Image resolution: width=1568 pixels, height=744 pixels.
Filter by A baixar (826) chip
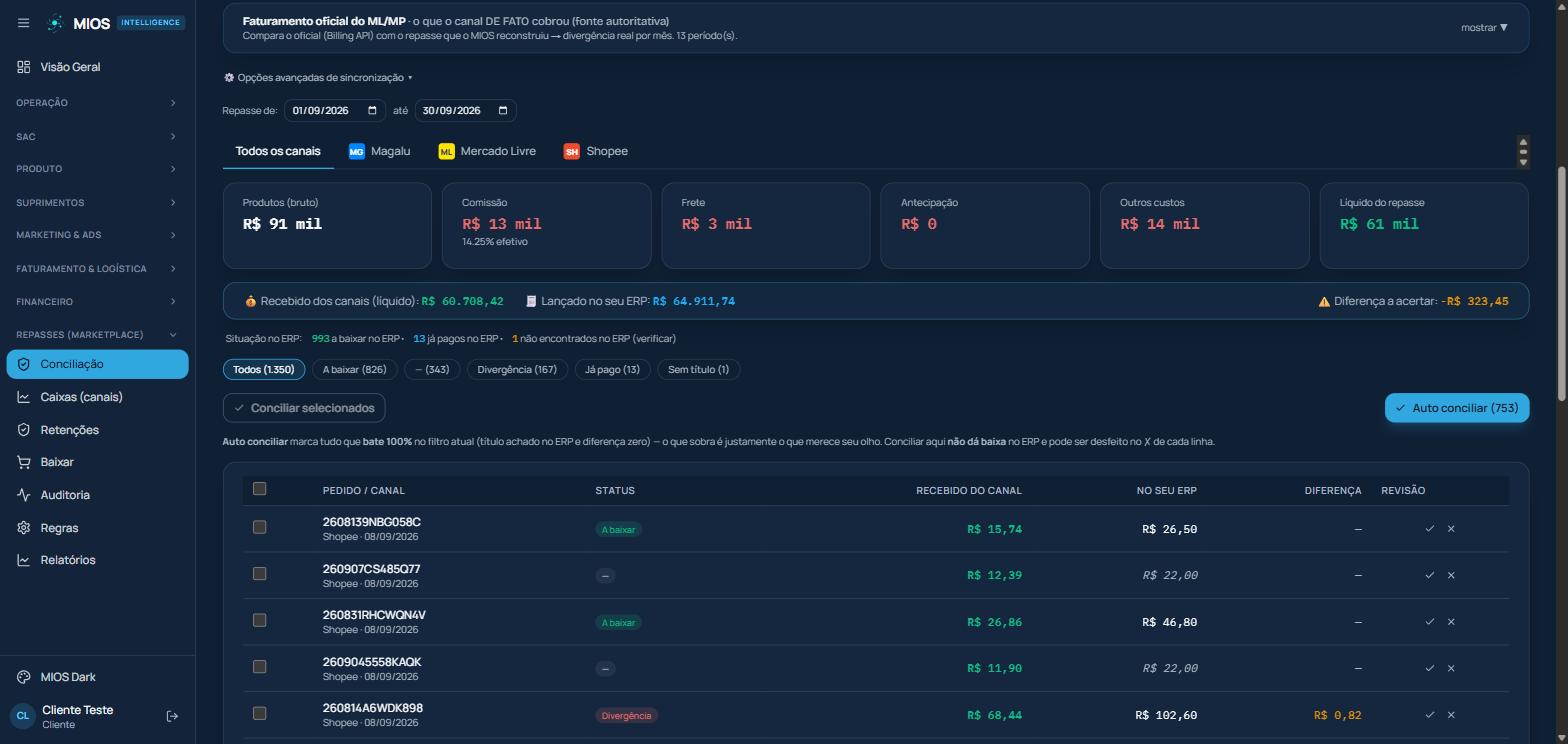354,370
